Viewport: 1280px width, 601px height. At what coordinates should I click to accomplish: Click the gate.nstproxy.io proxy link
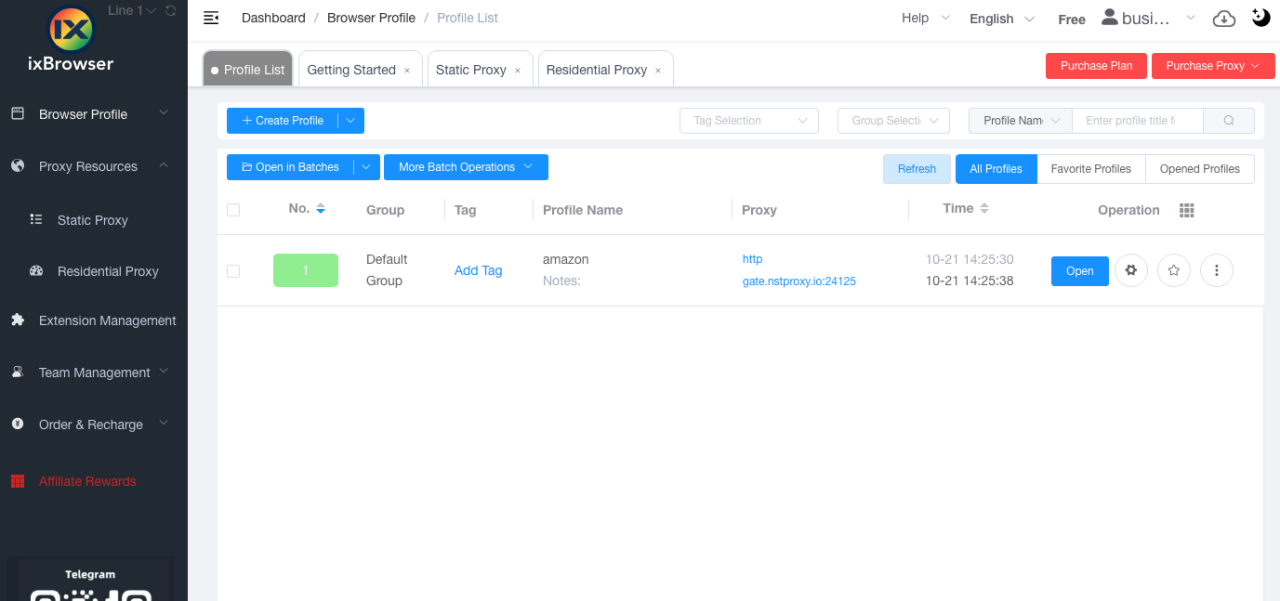(799, 281)
